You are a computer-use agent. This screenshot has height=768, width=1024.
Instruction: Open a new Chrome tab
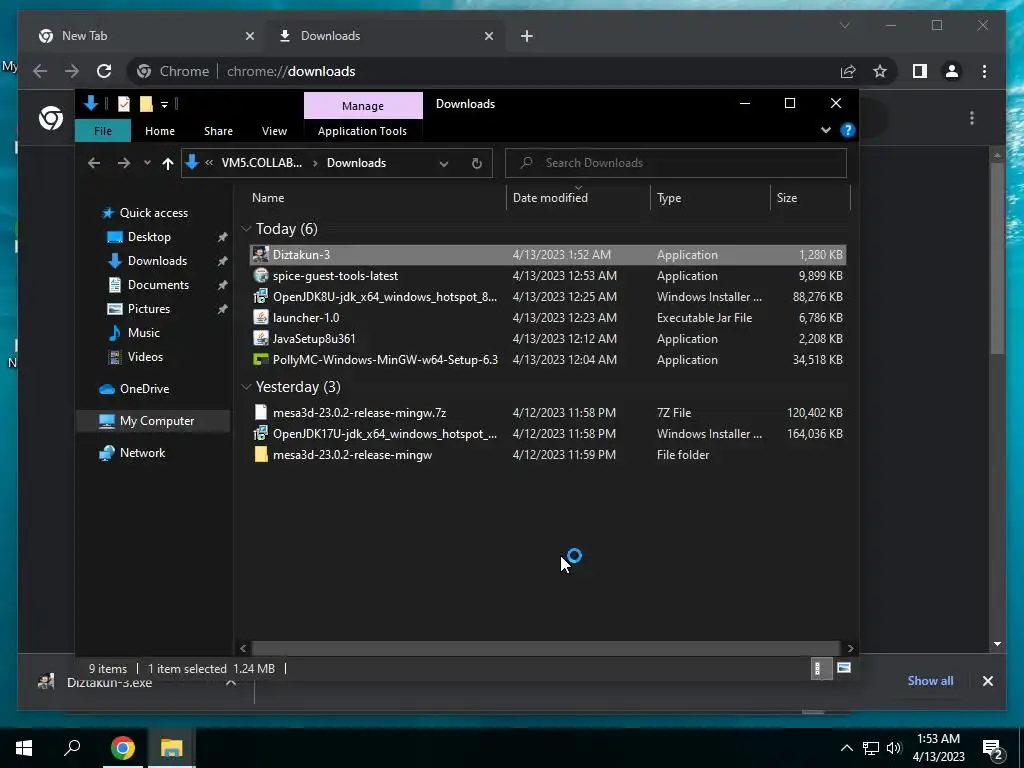pyautogui.click(x=527, y=36)
